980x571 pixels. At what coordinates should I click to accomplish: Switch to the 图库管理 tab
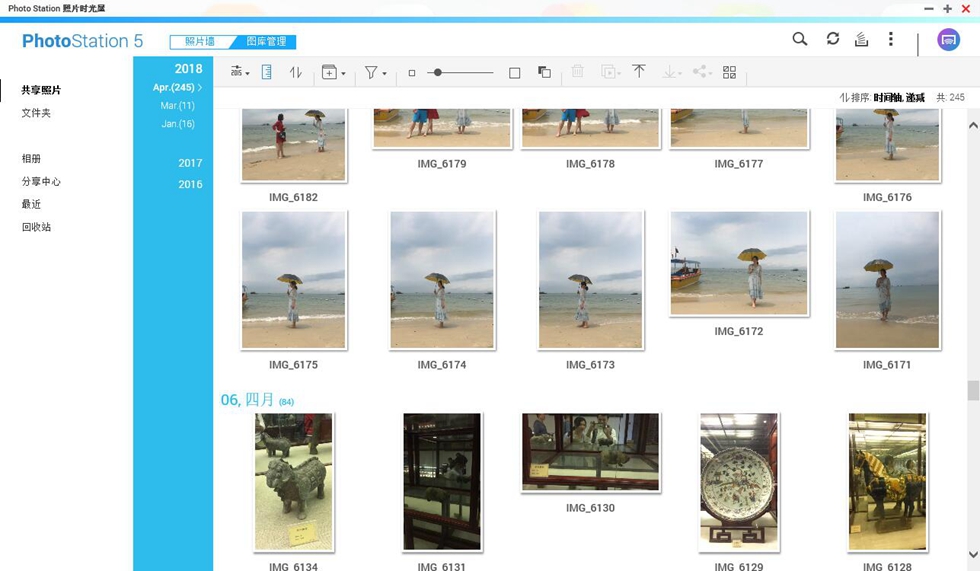pos(266,41)
